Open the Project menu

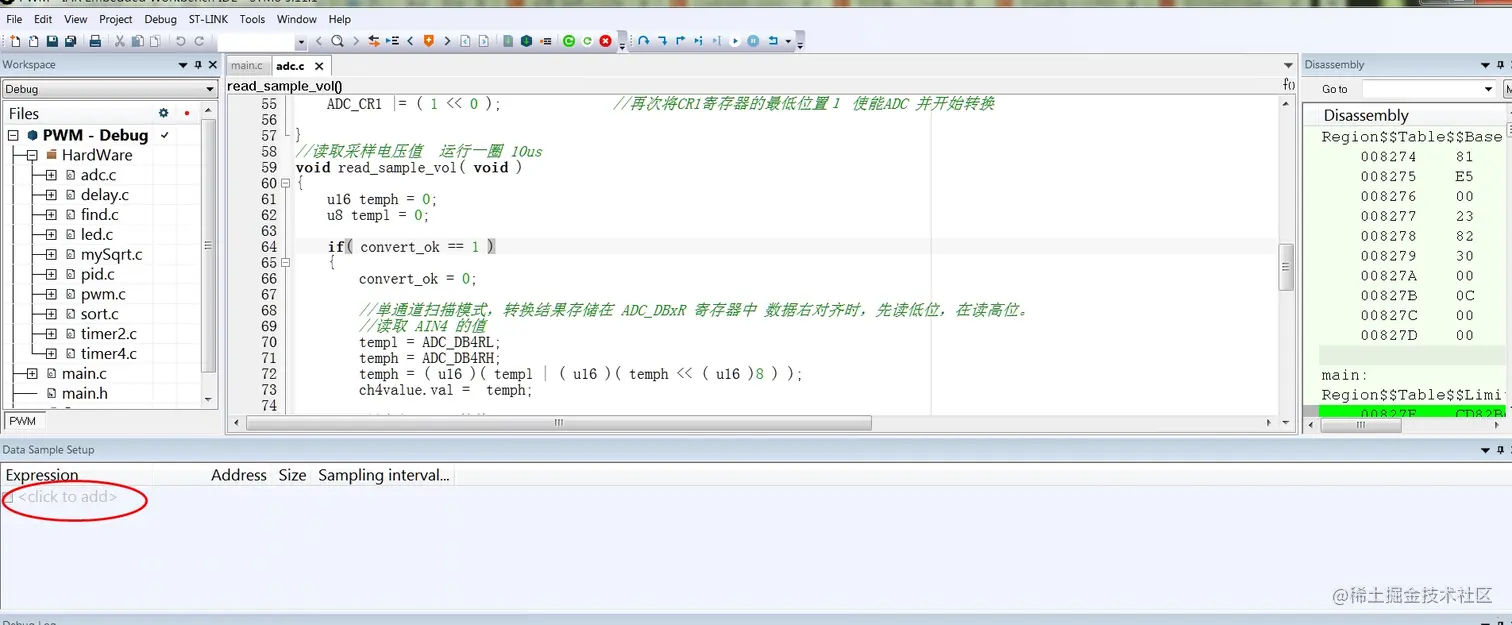pos(116,19)
